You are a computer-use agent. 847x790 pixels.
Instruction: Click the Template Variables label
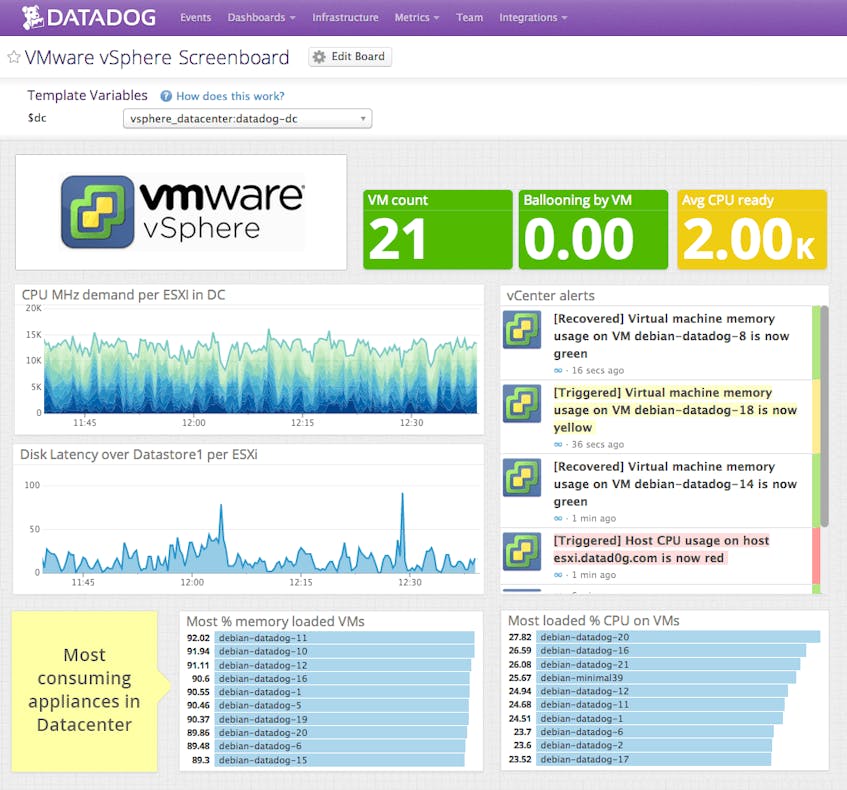click(x=88, y=96)
